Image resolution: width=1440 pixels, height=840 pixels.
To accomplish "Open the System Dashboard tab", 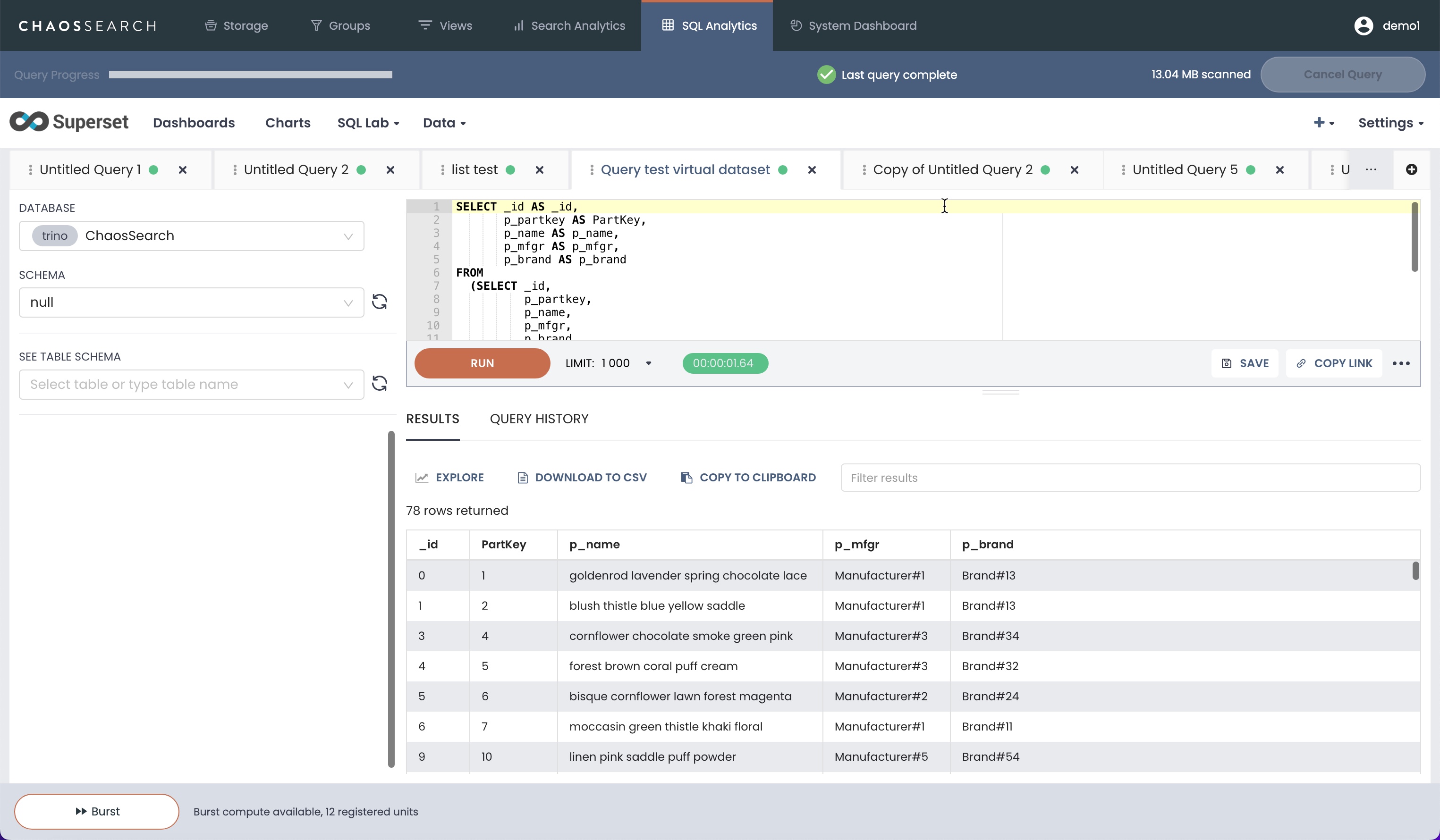I will [x=853, y=25].
